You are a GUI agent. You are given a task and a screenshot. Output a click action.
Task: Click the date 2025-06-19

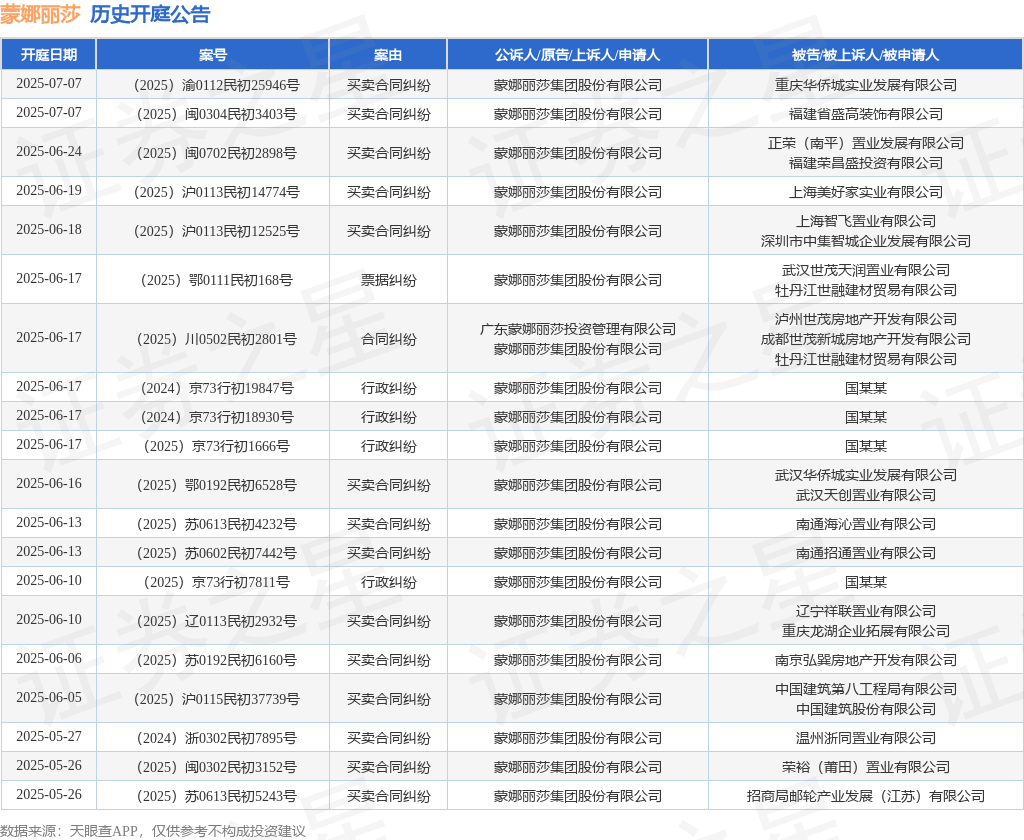click(49, 190)
